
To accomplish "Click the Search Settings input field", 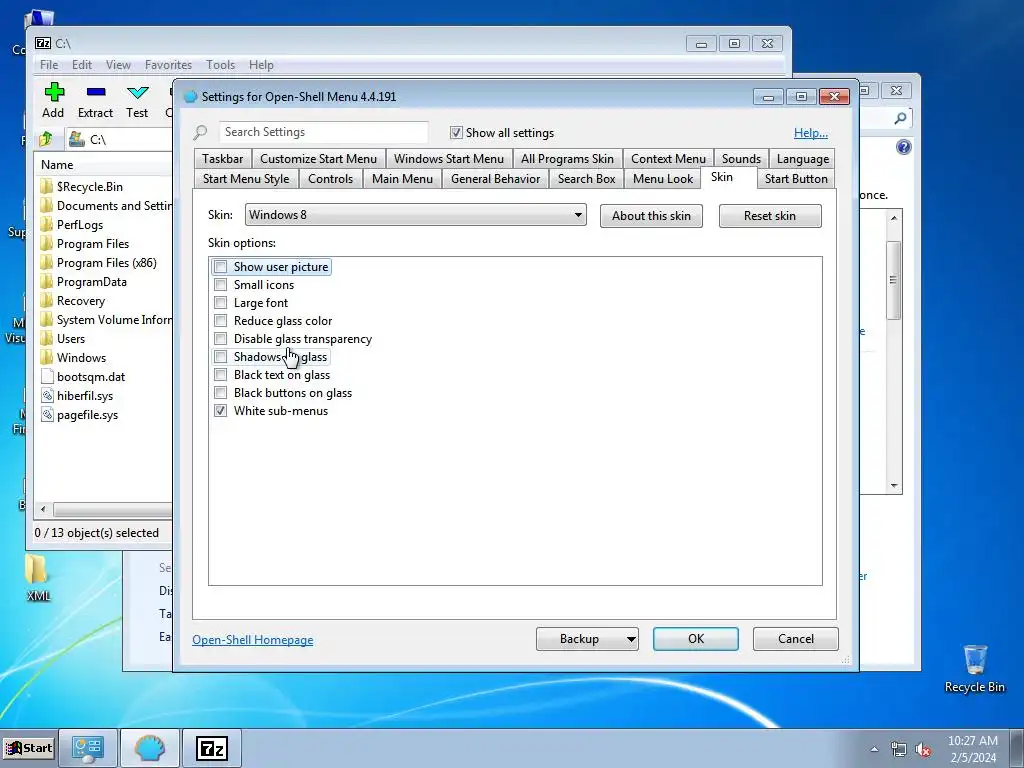I will click(x=323, y=133).
